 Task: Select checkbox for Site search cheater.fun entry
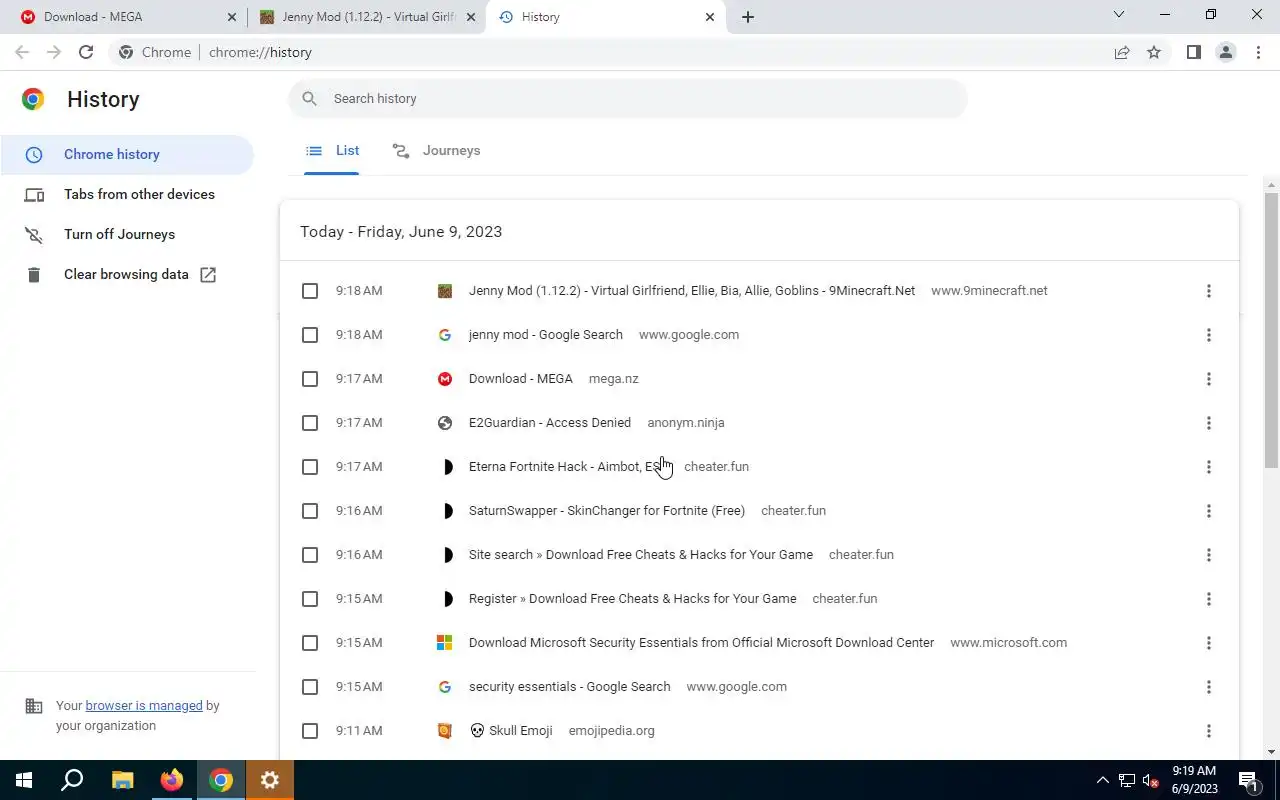pos(310,555)
